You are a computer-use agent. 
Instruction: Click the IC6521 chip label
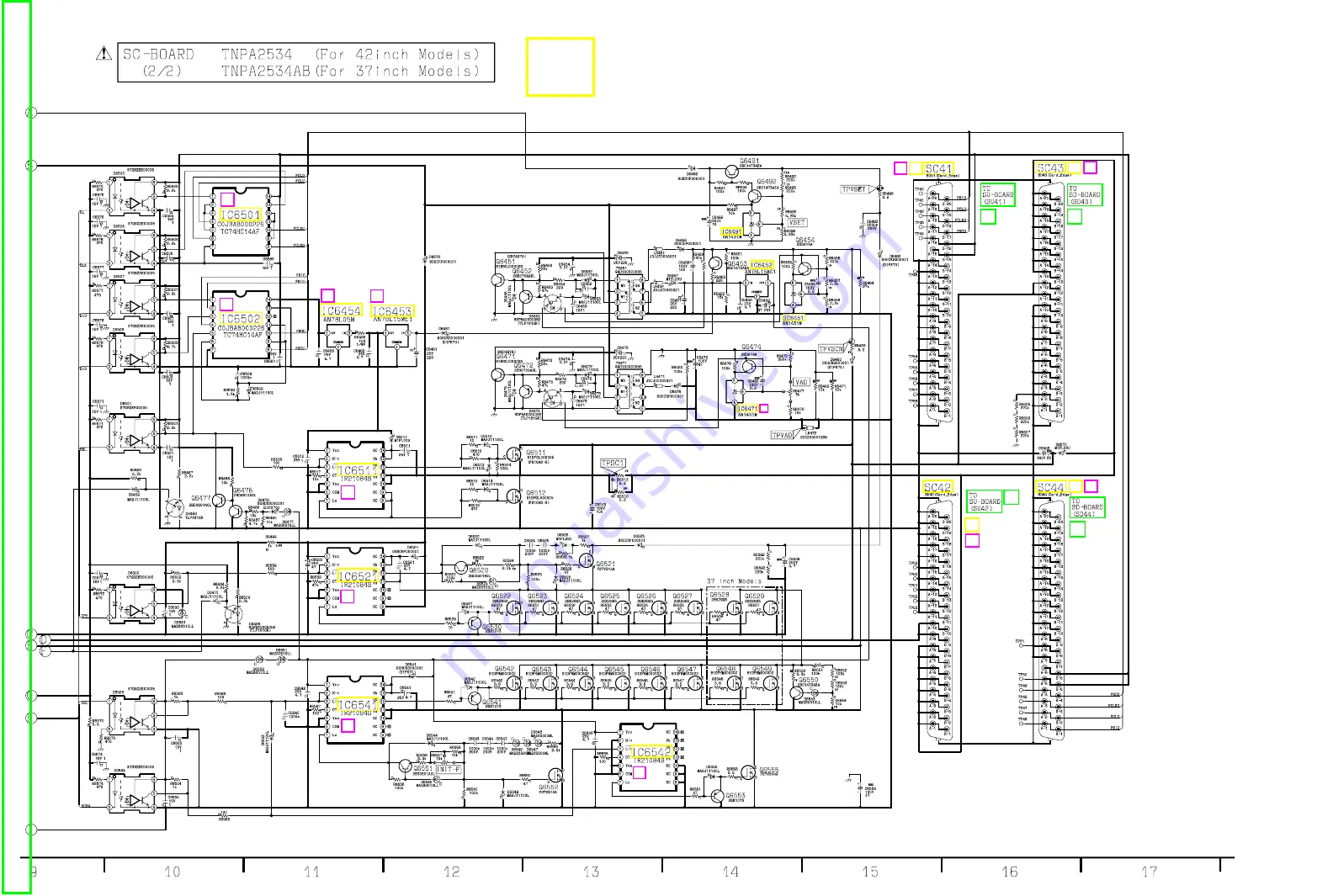tap(358, 577)
